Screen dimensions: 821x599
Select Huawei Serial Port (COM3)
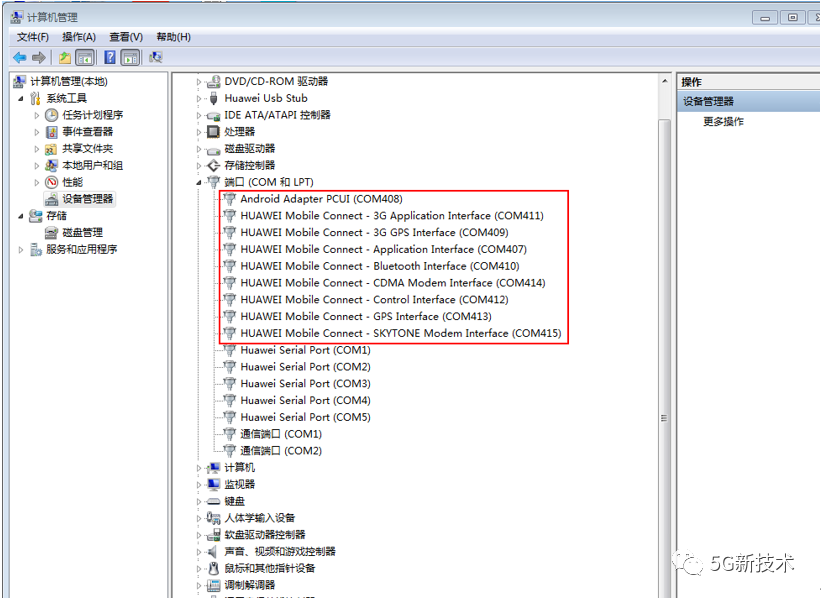pos(305,383)
